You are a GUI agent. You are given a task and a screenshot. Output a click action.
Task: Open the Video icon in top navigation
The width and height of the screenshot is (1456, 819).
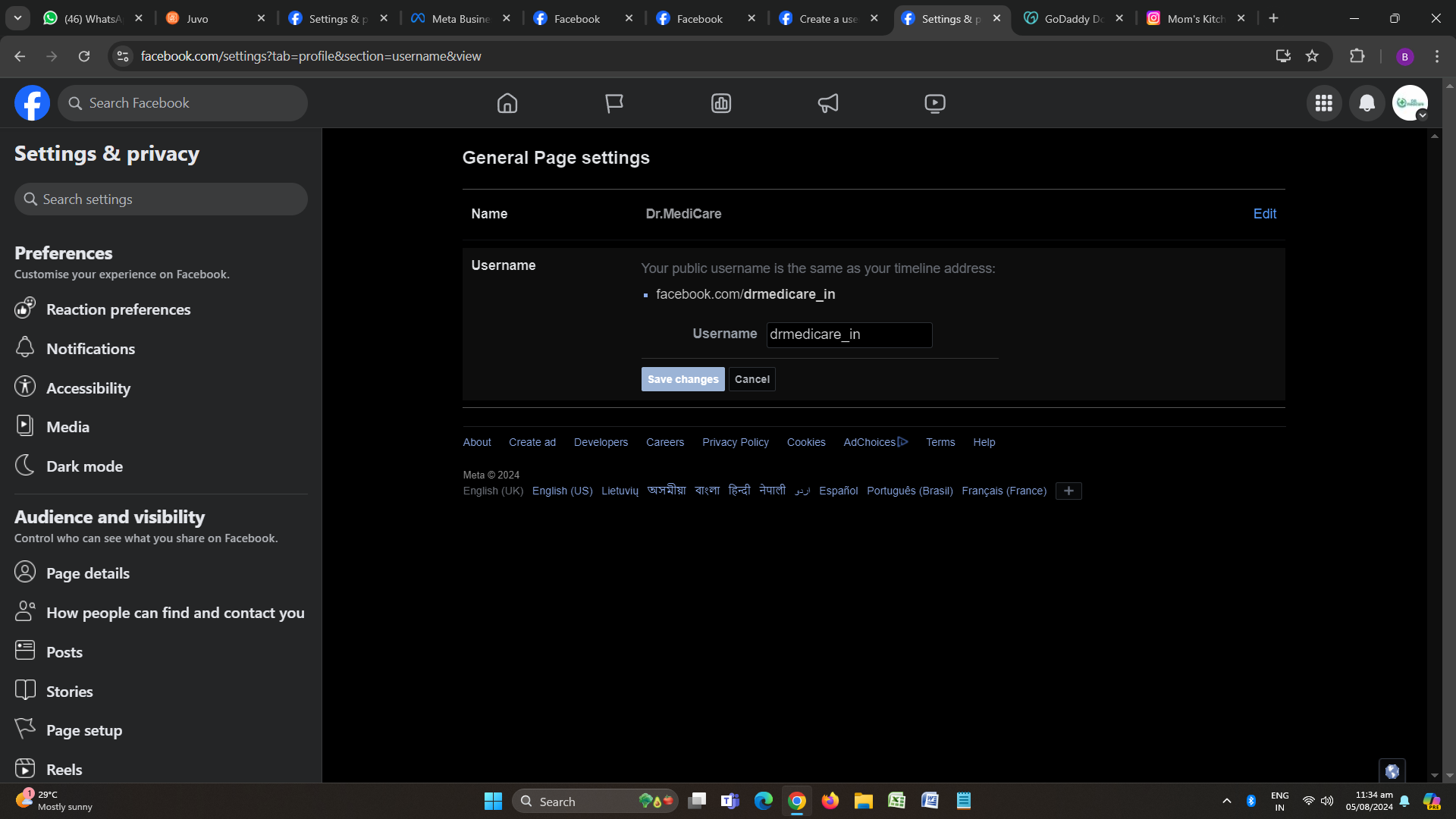pos(934,103)
